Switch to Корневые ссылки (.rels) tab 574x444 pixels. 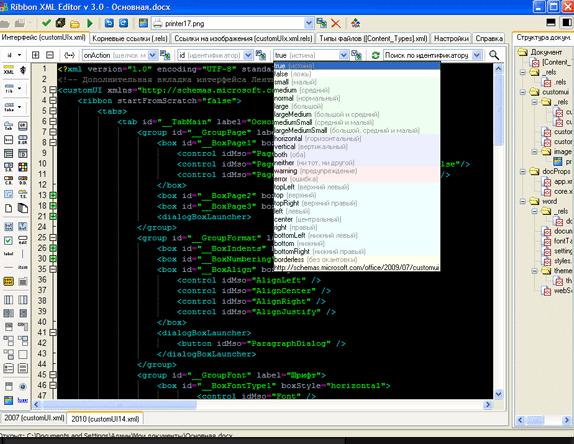pyautogui.click(x=130, y=38)
